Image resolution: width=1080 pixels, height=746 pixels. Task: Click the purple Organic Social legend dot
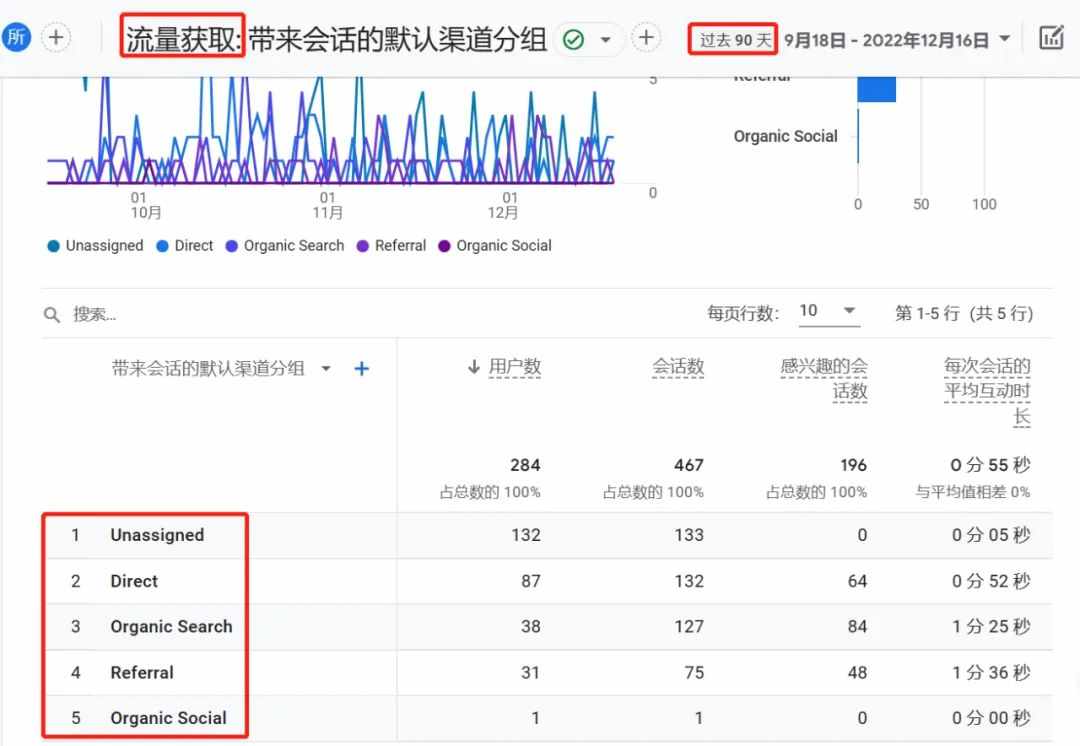pos(444,246)
